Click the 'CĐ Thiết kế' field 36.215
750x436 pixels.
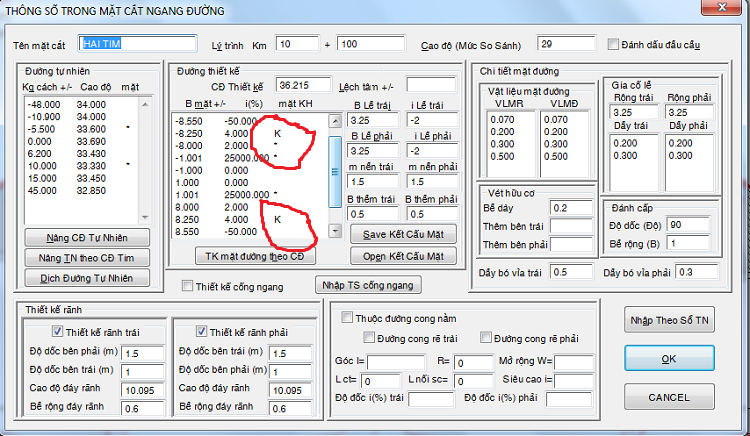pos(303,86)
